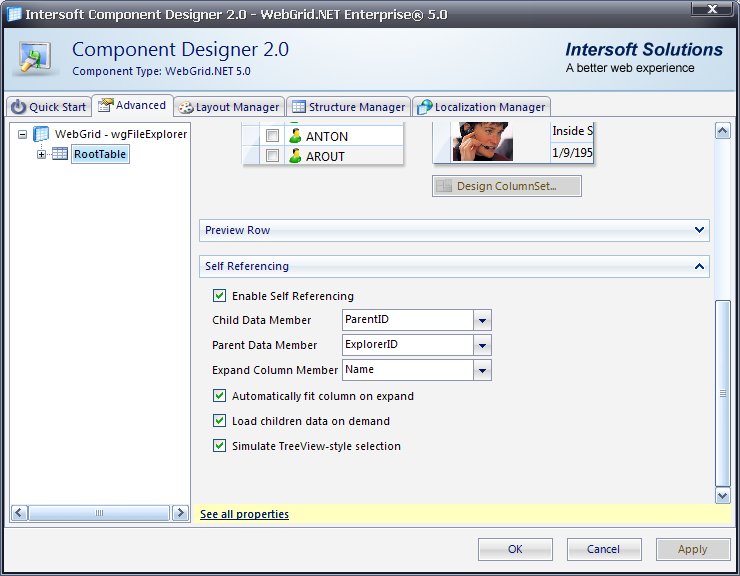The width and height of the screenshot is (740, 576).
Task: Open the Expand Column Member dropdown
Action: (x=482, y=370)
